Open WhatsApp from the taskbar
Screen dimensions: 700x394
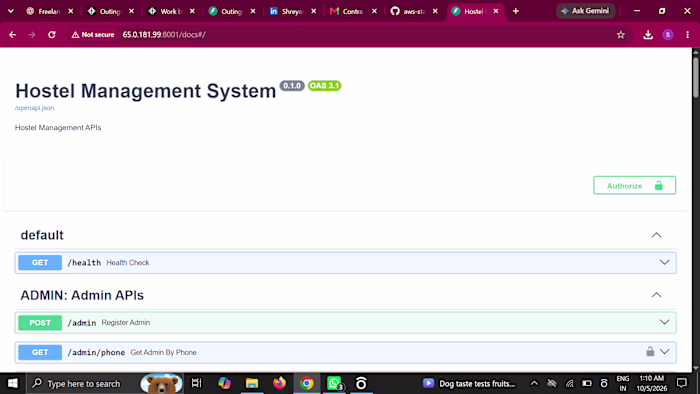point(334,383)
